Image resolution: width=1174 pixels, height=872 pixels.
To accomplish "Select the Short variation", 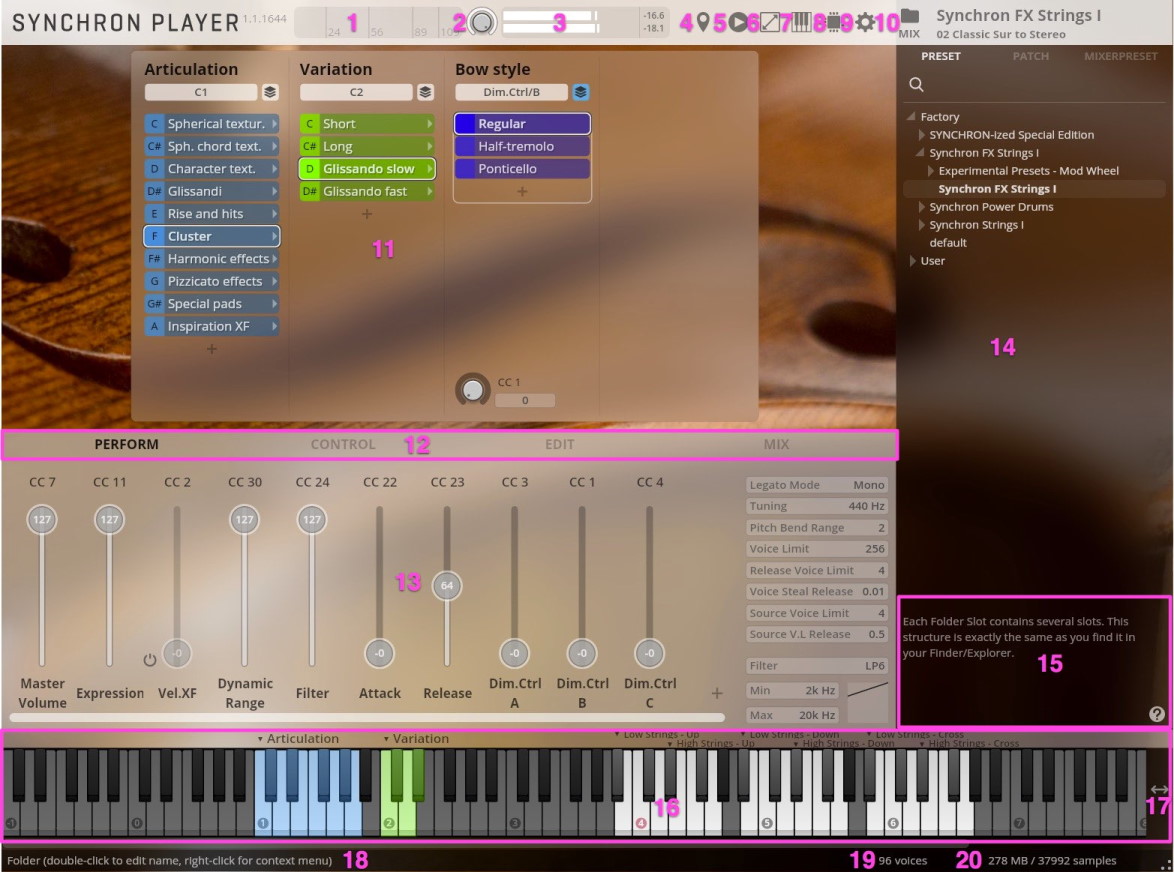I will tap(367, 124).
